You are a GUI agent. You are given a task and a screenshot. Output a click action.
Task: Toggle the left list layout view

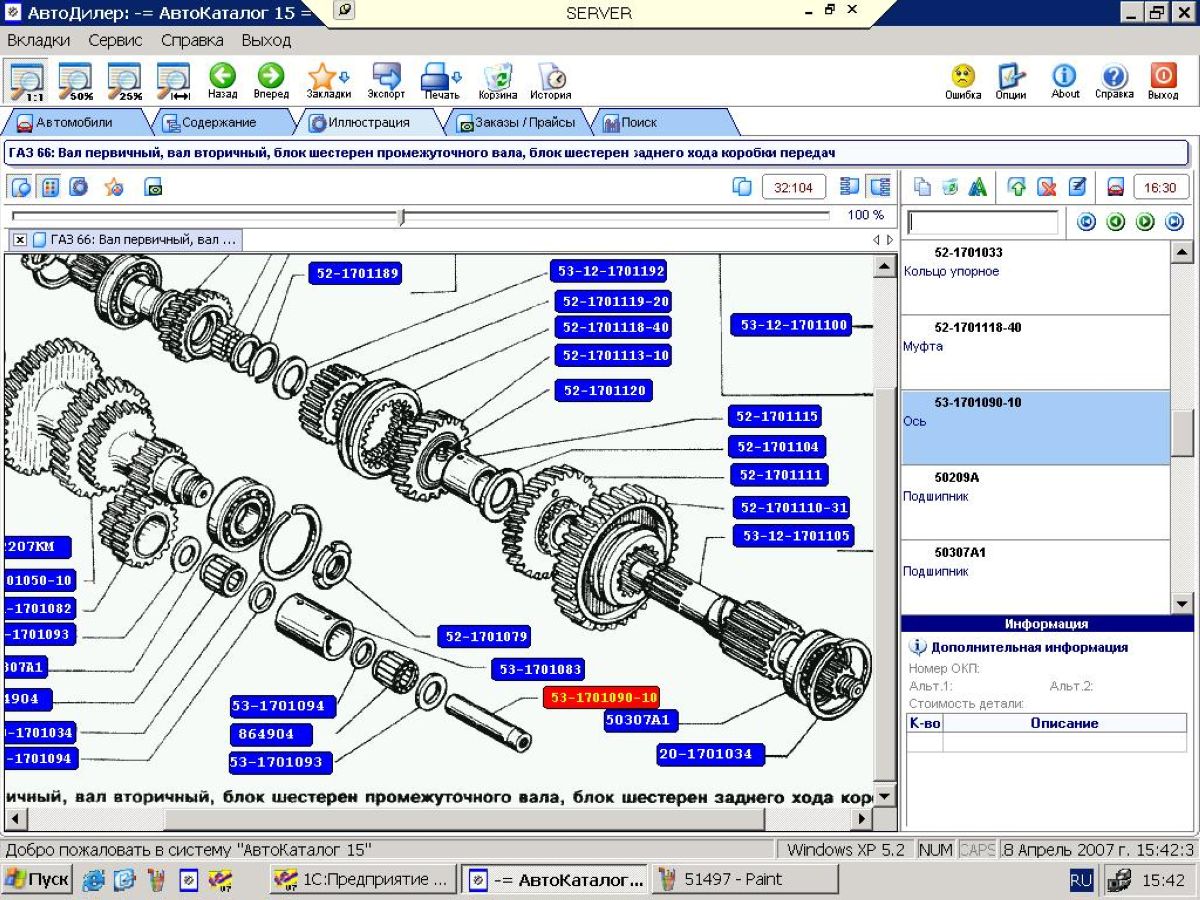tap(850, 187)
